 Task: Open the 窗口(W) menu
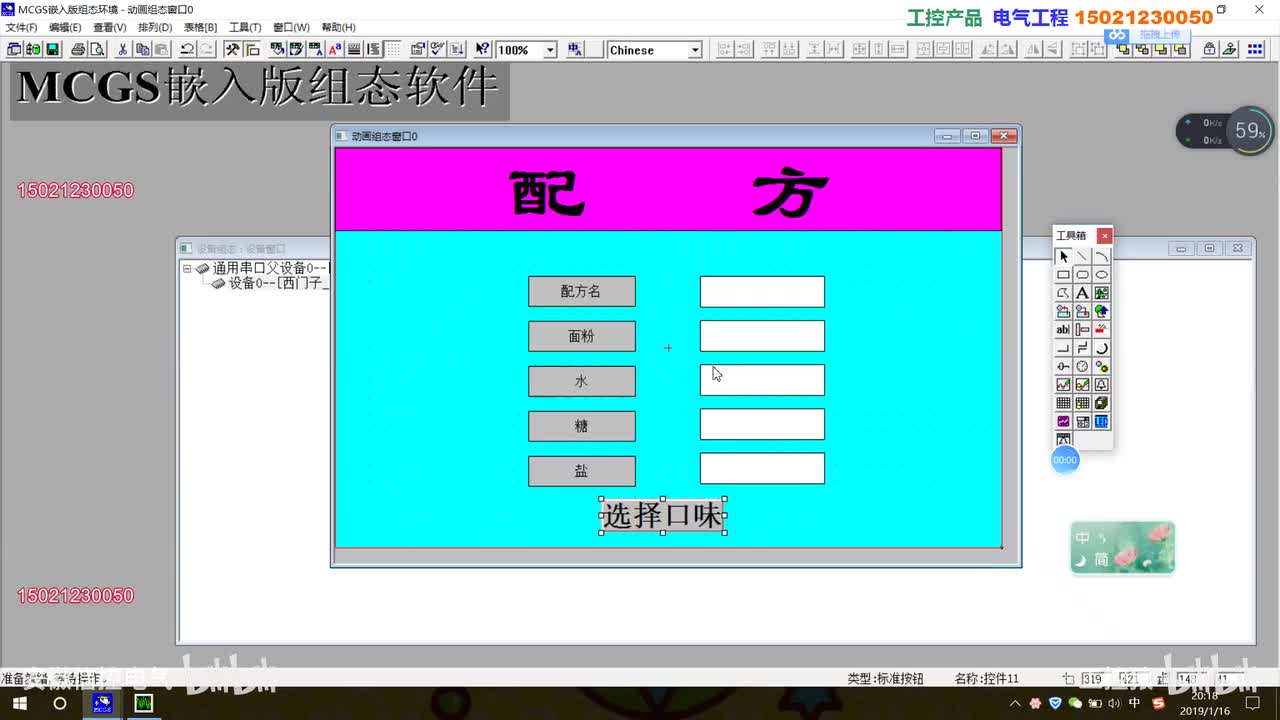[291, 27]
